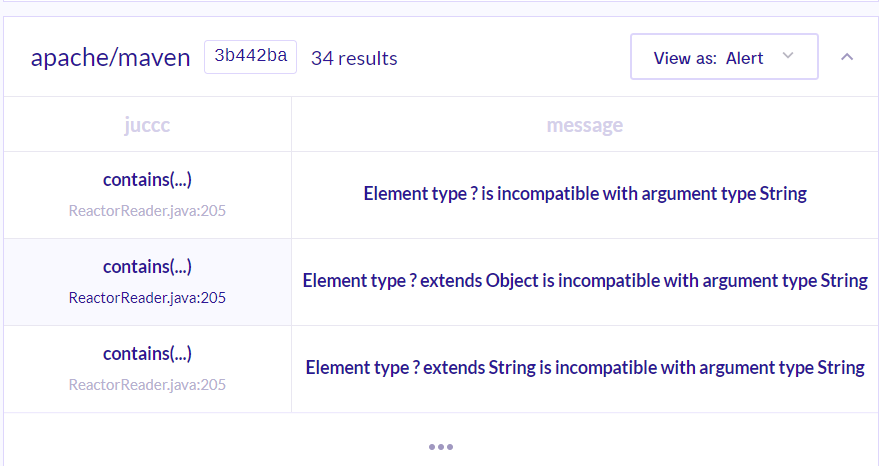The width and height of the screenshot is (879, 466).
Task: Select the '? extends Object' incompatible message
Action: point(585,280)
